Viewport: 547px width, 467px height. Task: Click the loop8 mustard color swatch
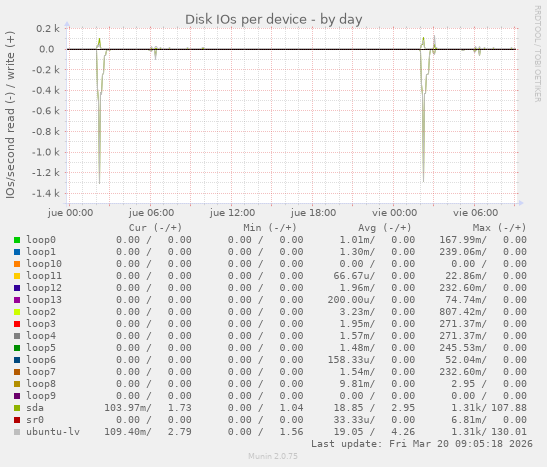point(17,384)
